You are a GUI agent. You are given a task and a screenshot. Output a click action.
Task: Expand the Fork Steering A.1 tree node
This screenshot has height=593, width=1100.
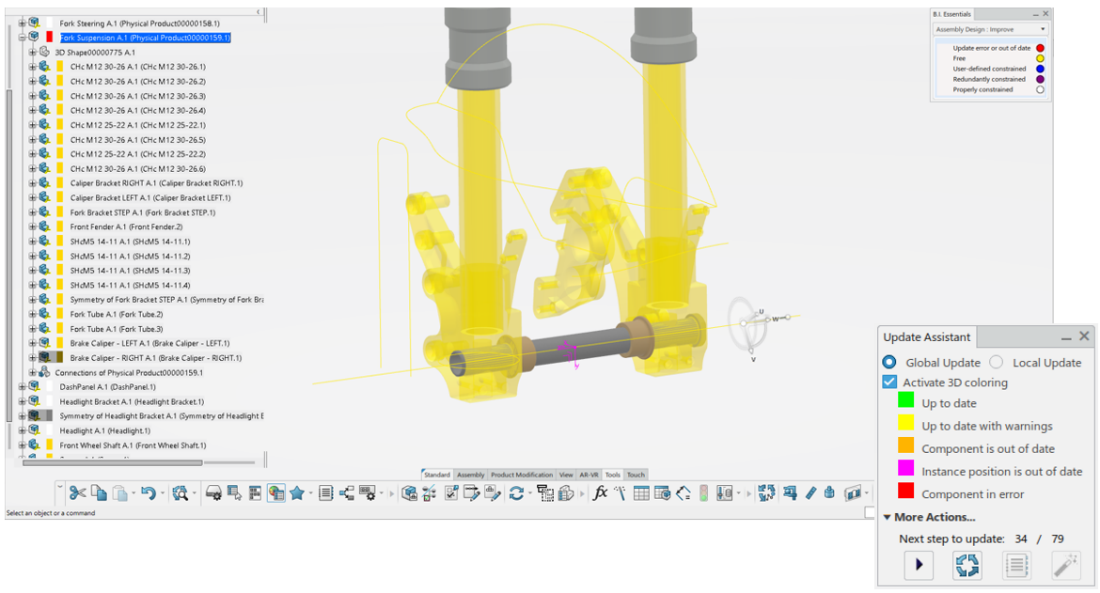(x=23, y=22)
